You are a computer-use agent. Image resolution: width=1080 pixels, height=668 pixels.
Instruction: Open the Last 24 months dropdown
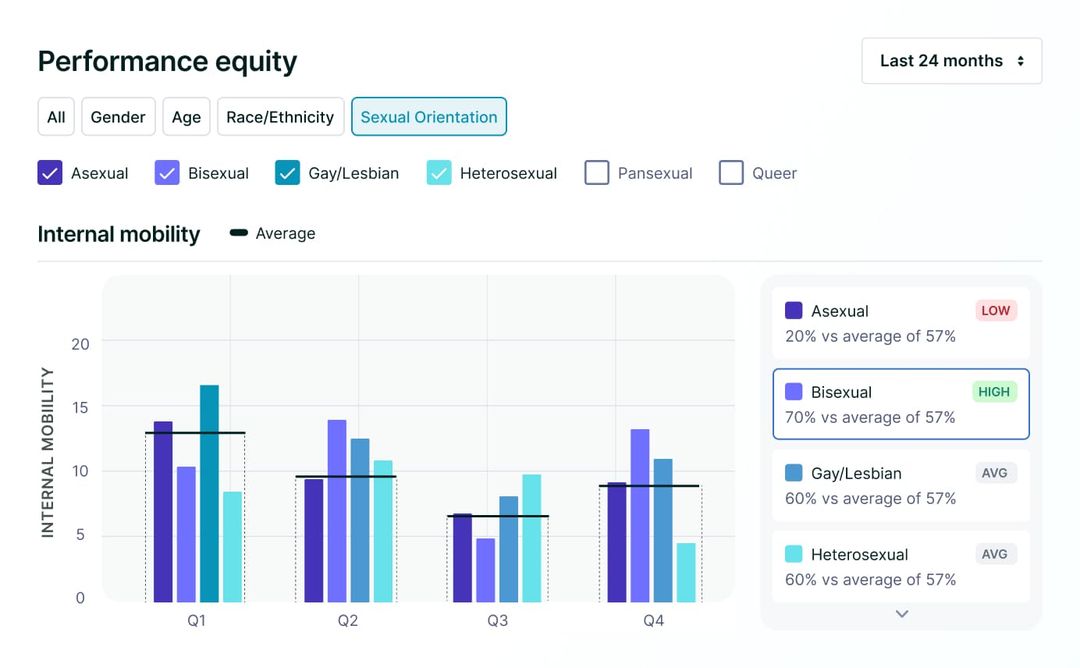[x=950, y=61]
